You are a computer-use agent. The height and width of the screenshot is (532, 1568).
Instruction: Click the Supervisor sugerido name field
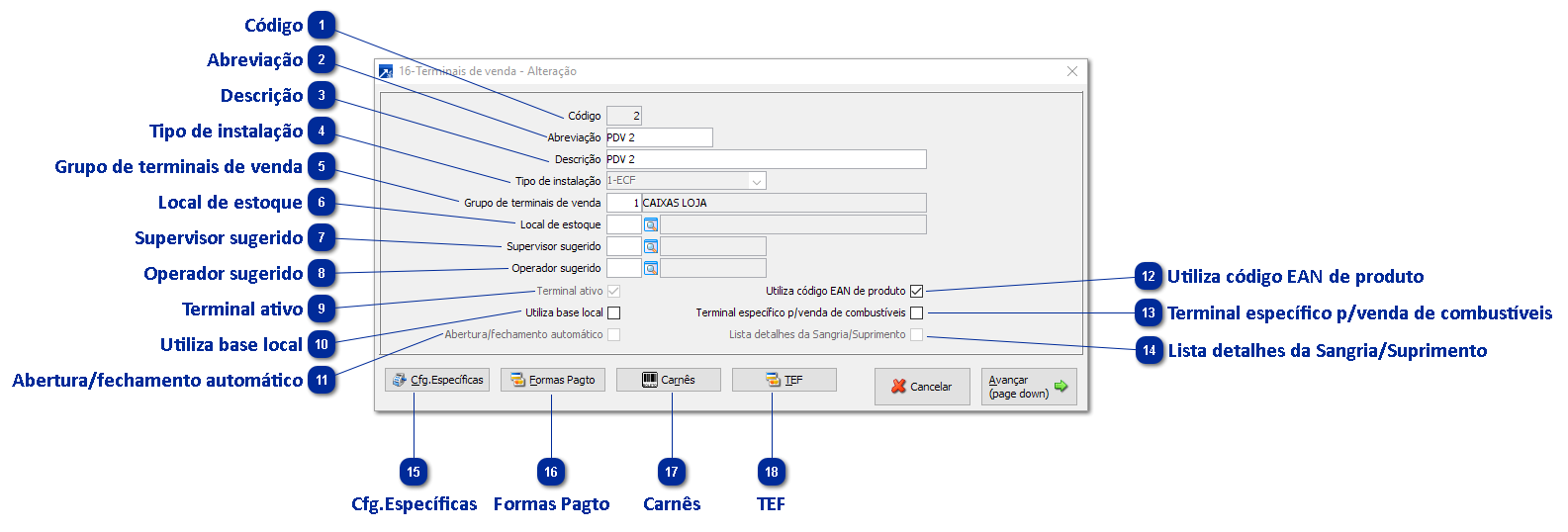click(x=713, y=246)
